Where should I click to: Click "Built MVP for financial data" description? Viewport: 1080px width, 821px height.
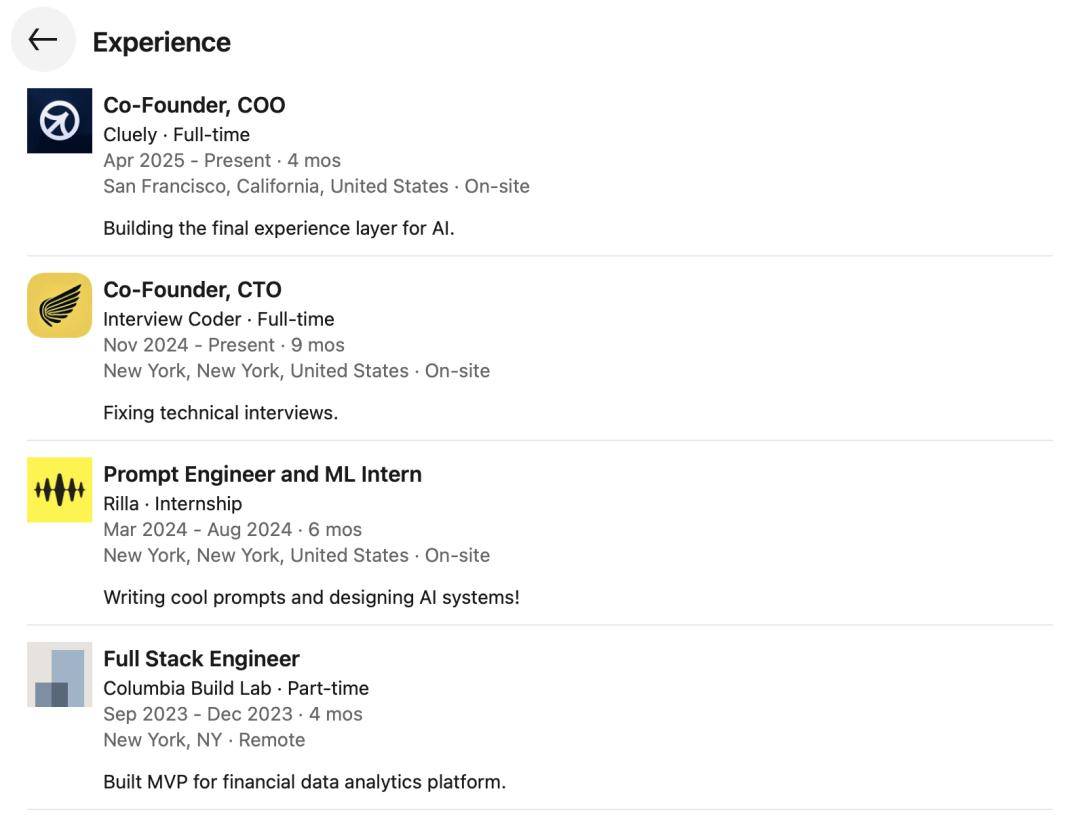coord(304,782)
